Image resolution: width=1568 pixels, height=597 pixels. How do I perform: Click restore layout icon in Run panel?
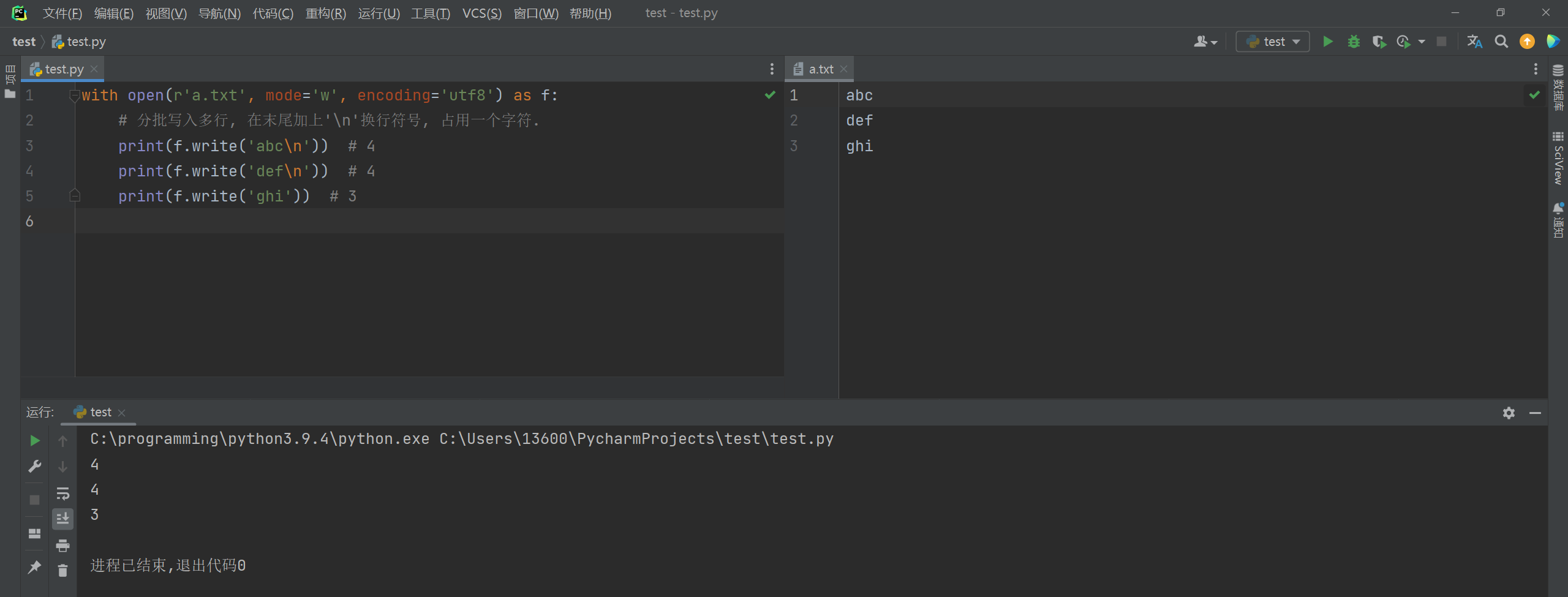click(x=35, y=533)
